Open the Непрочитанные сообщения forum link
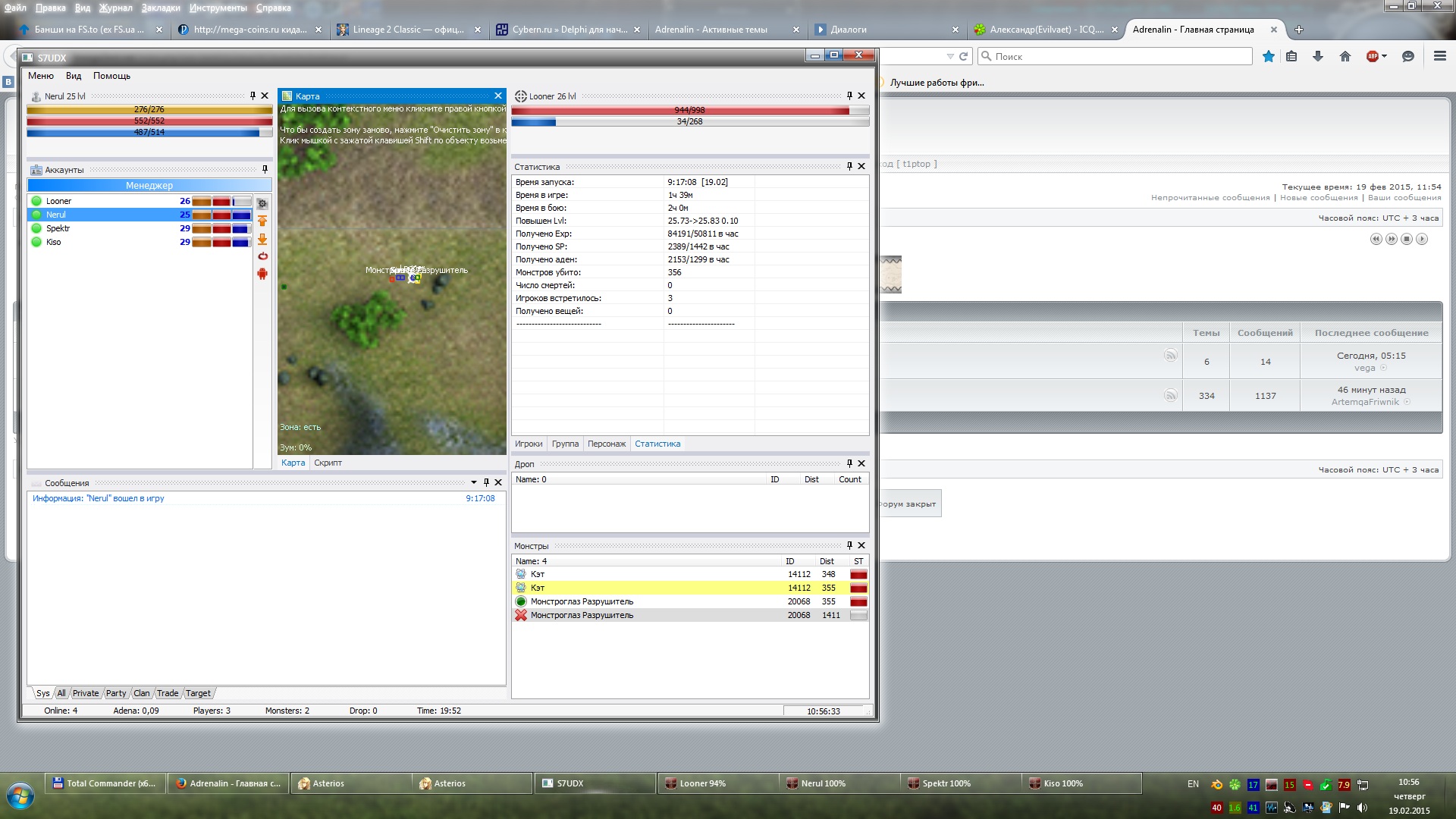1456x819 pixels. pos(1210,198)
